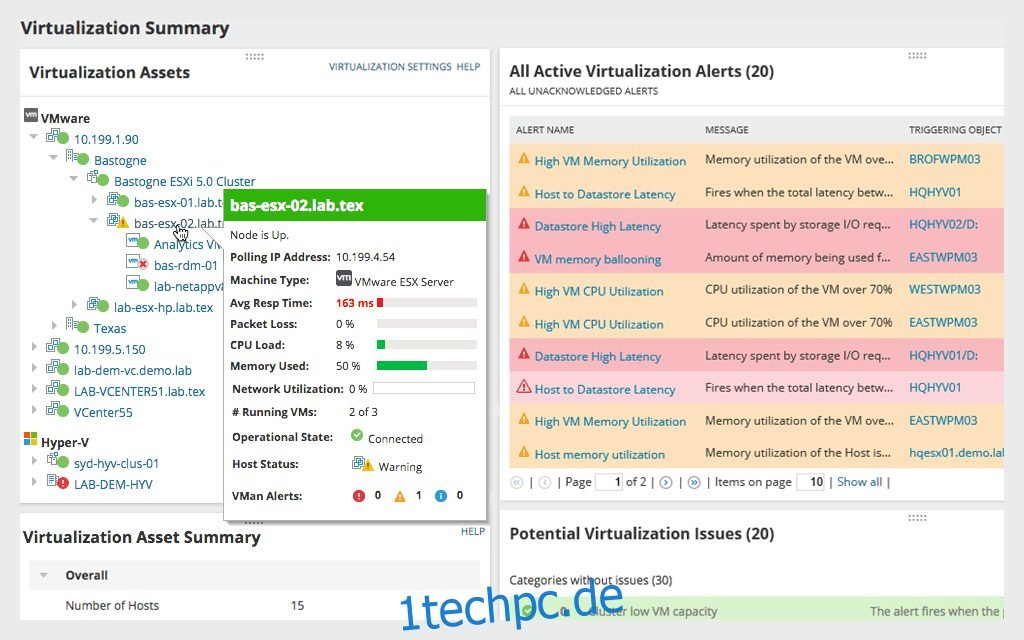Collapse the Bastogne ESXi 5.0 Cluster node
The height and width of the screenshot is (640, 1024).
pos(74,178)
